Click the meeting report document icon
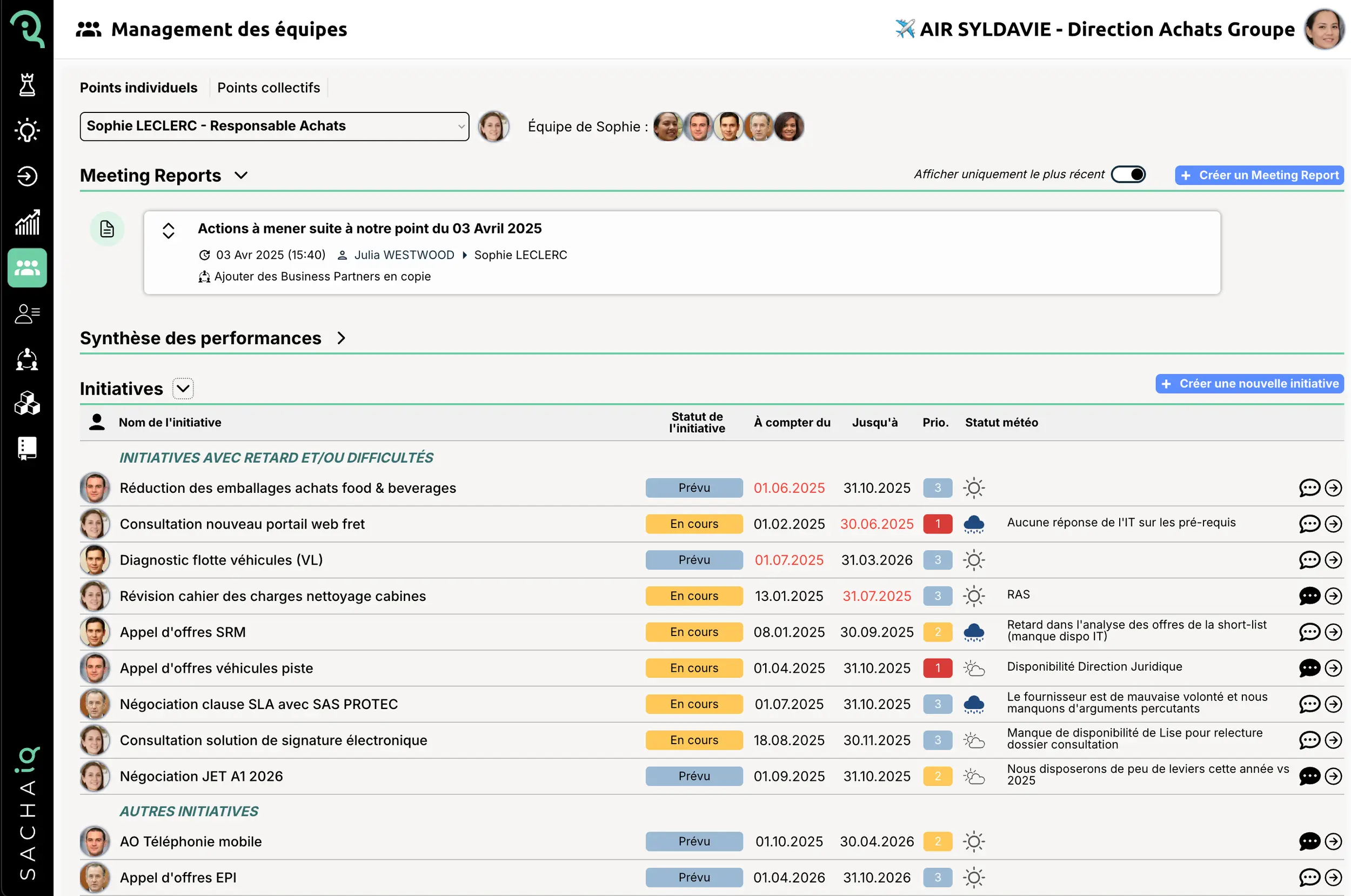This screenshot has width=1351, height=896. pos(107,229)
